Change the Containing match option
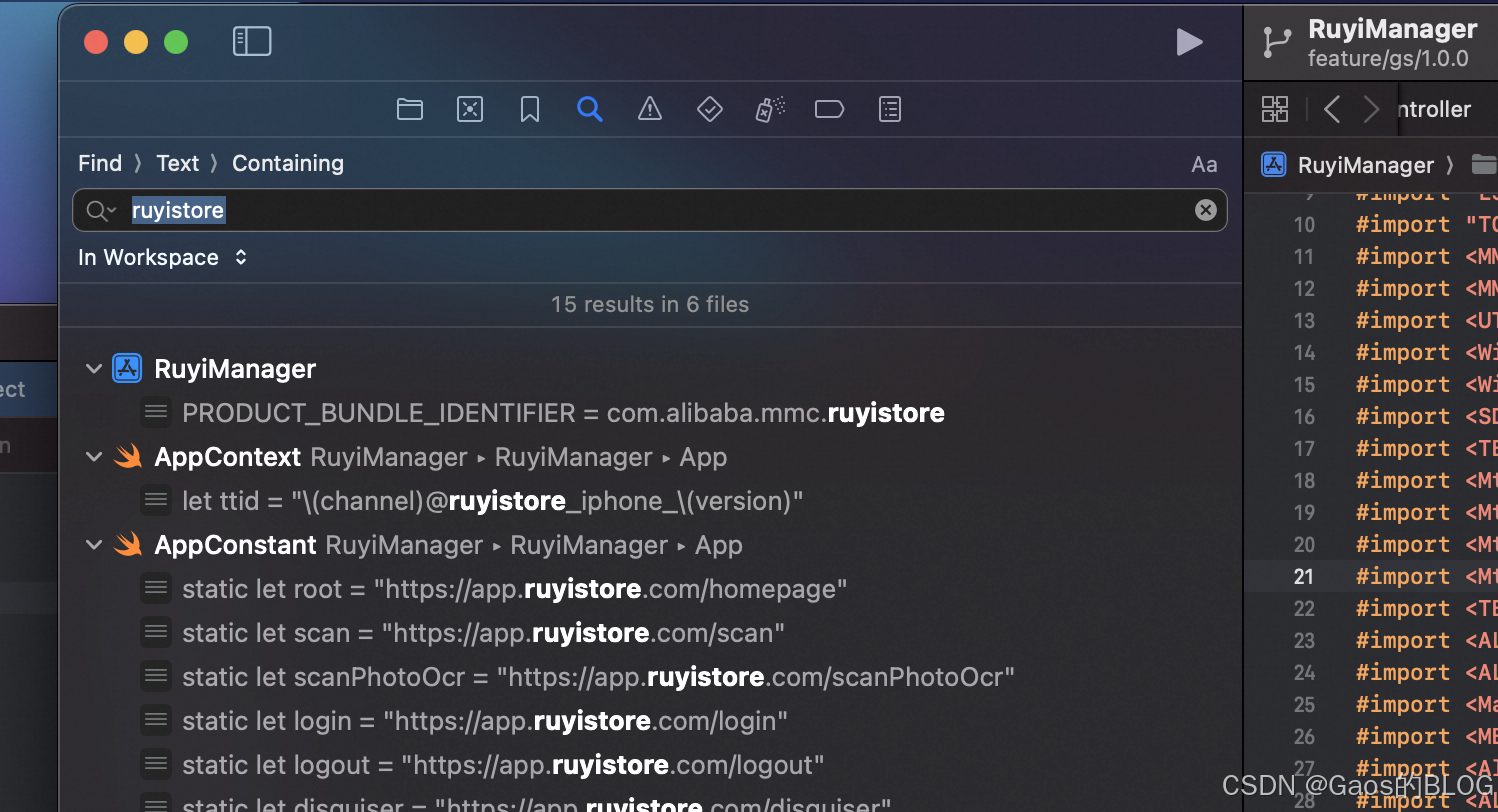The width and height of the screenshot is (1498, 812). (288, 163)
